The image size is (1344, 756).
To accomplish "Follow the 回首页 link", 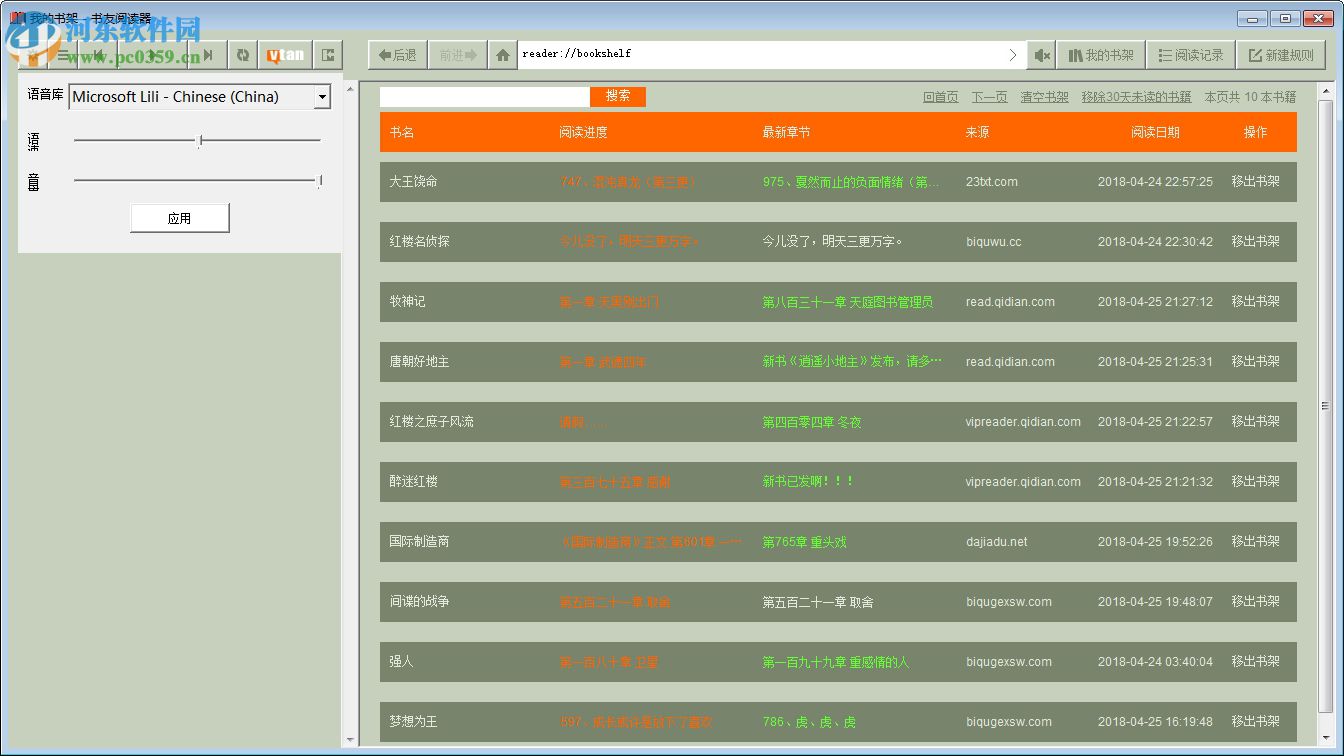I will click(940, 97).
